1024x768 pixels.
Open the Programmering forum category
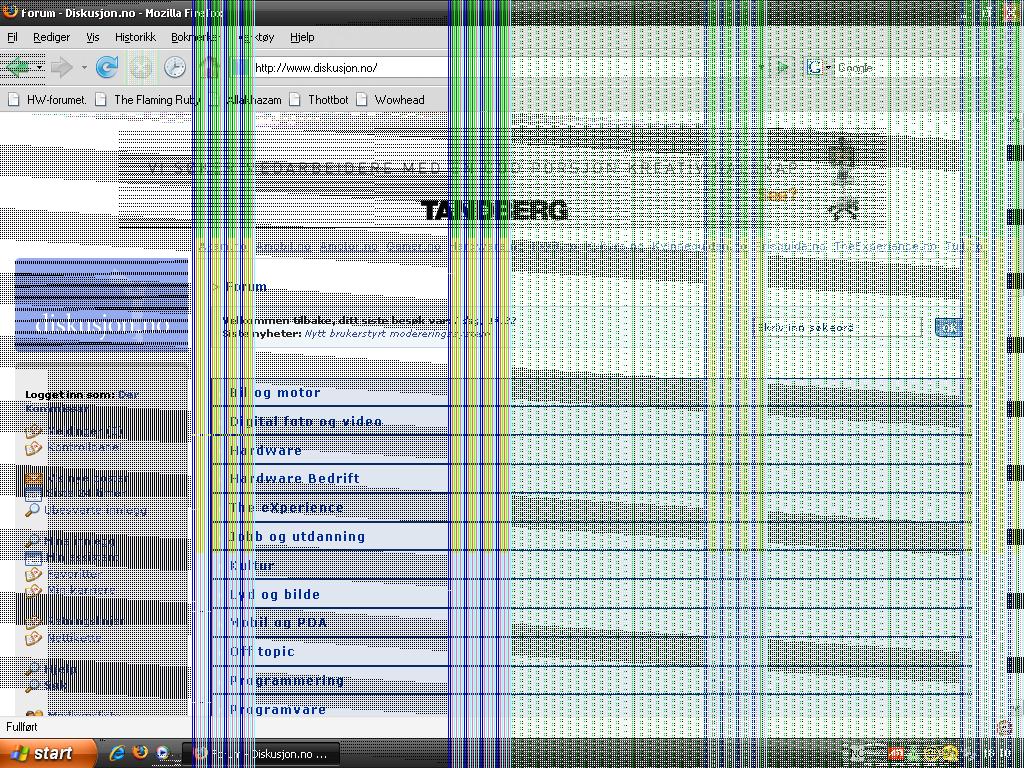pos(287,680)
